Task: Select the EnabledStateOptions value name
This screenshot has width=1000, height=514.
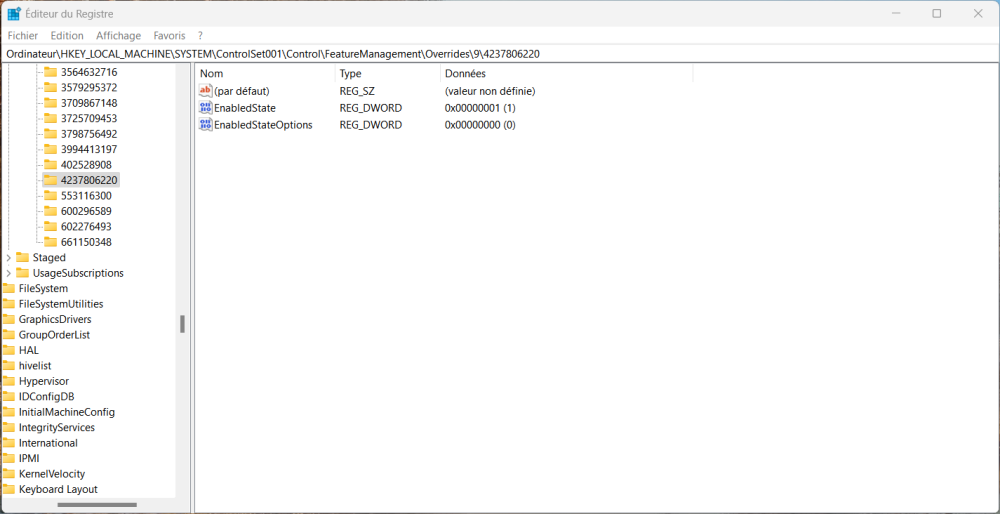Action: [x=263, y=125]
